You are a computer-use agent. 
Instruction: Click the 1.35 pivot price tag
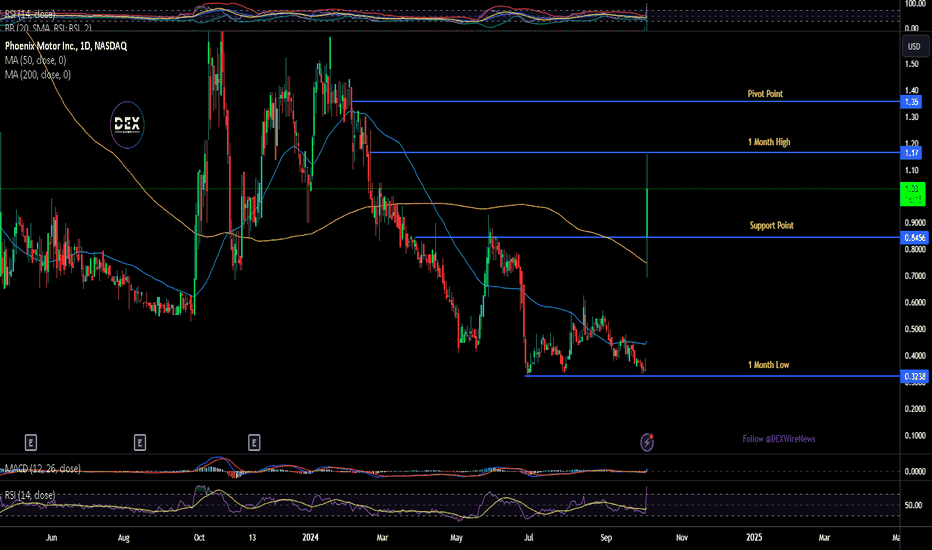(x=912, y=102)
